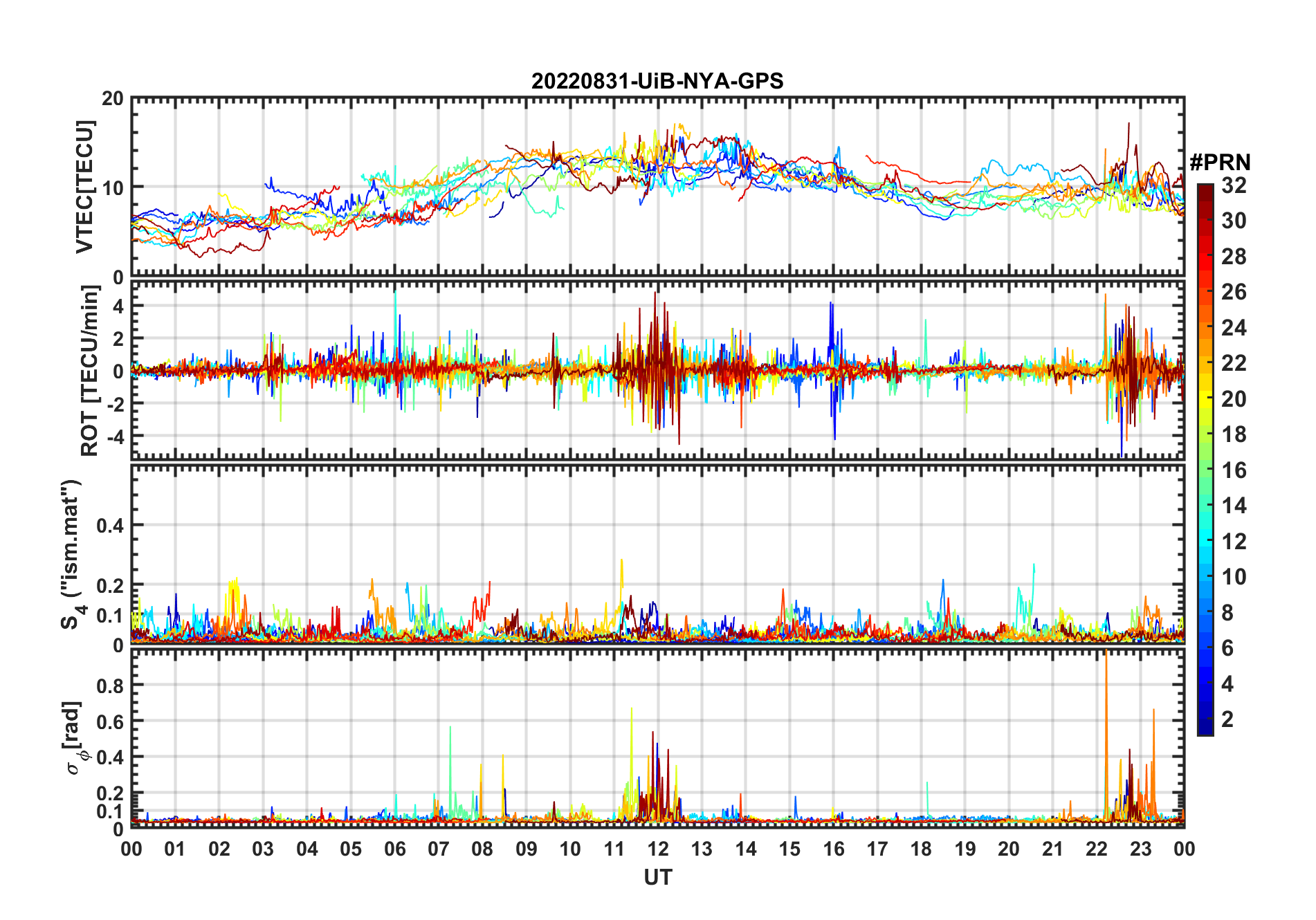
Task: Click the plot title 20220831-UiB-NYA-GPS
Action: (657, 81)
